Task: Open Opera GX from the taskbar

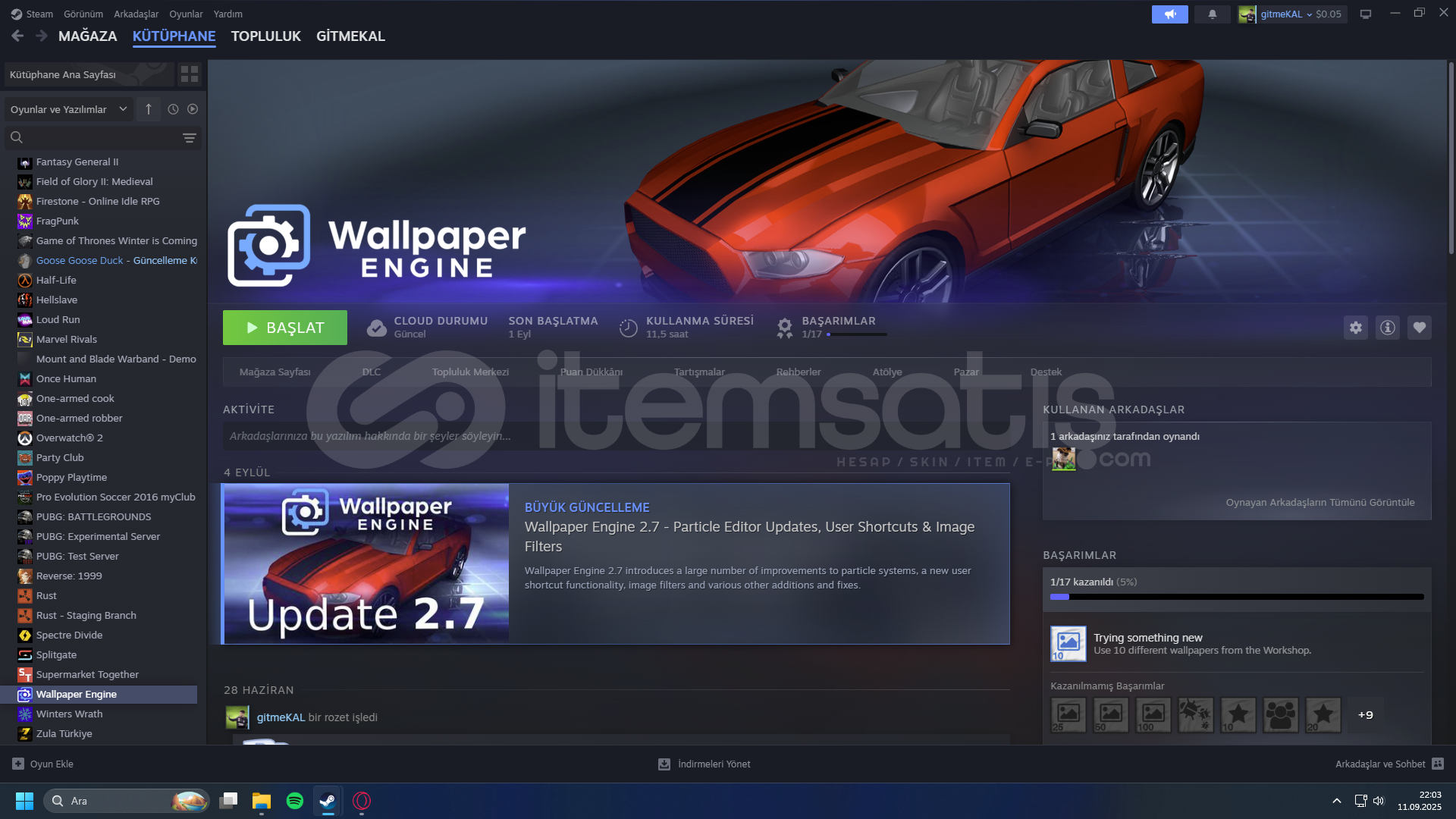Action: (362, 801)
